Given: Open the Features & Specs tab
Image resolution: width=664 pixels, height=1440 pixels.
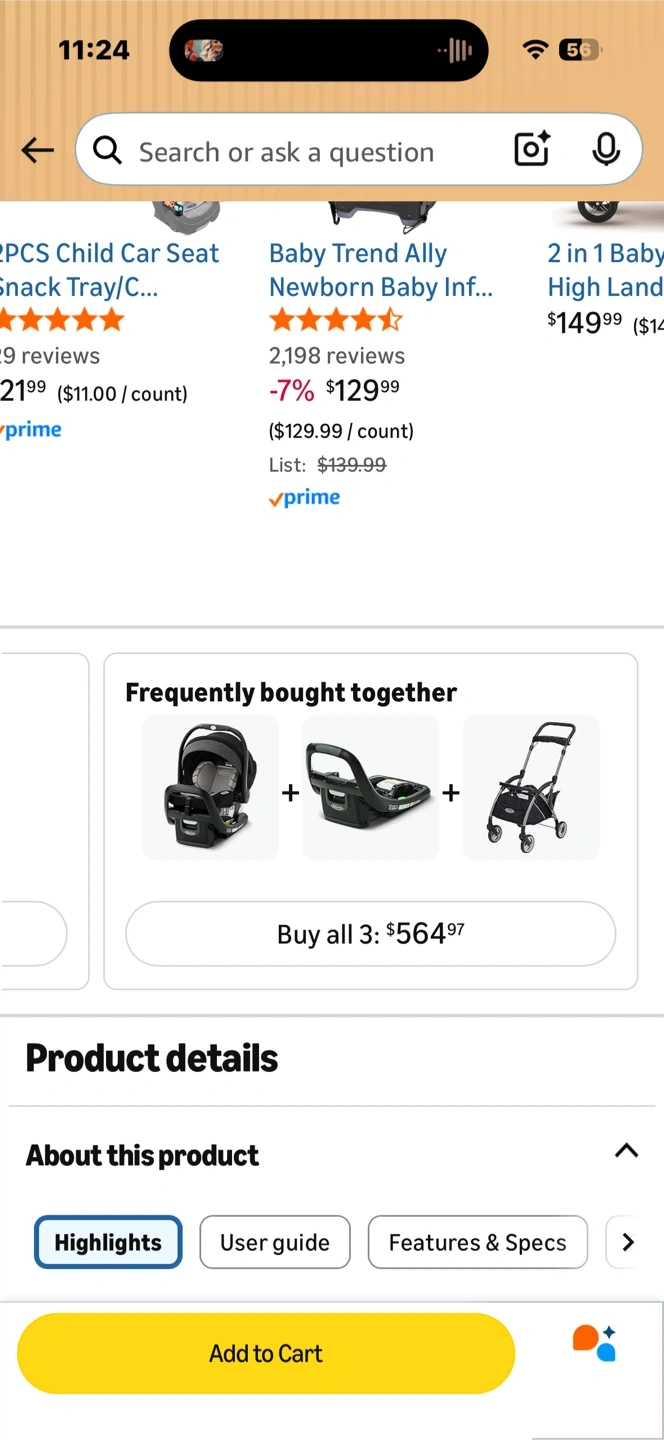Looking at the screenshot, I should coord(477,1242).
